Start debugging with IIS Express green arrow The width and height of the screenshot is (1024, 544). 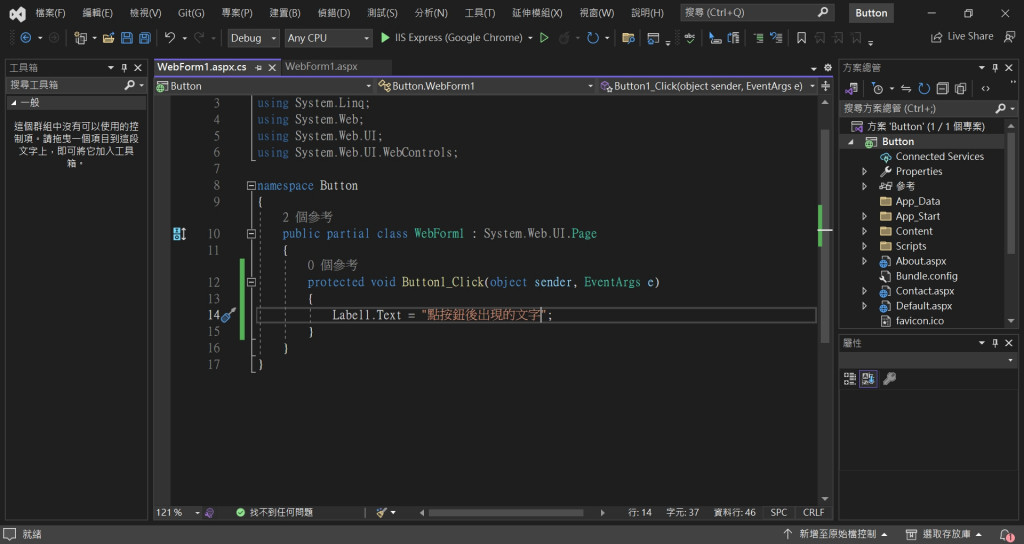click(x=385, y=38)
